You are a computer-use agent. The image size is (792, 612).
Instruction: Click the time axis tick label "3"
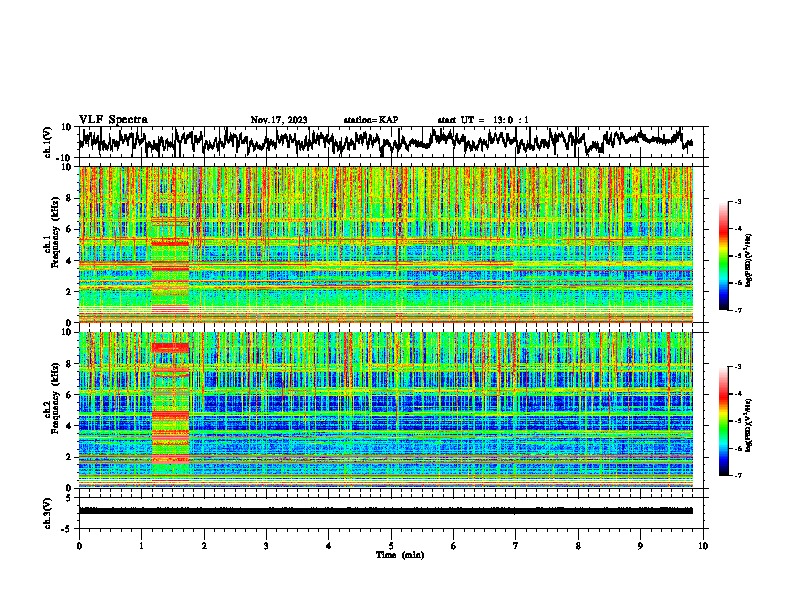pos(266,546)
